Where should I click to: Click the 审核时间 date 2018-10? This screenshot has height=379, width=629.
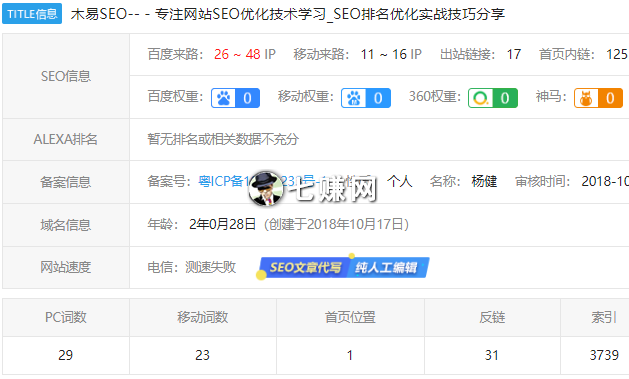pos(605,181)
